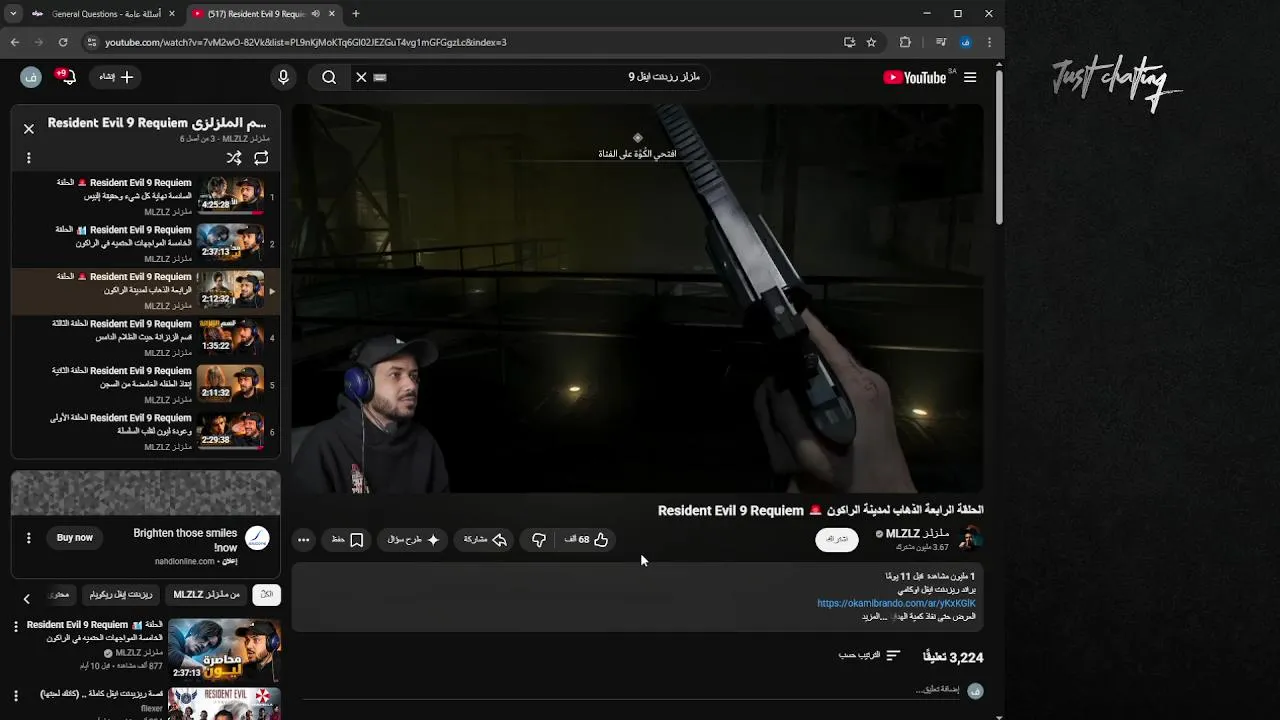
Task: Open flexer Resident Evil story video thumbnail
Action: click(224, 703)
